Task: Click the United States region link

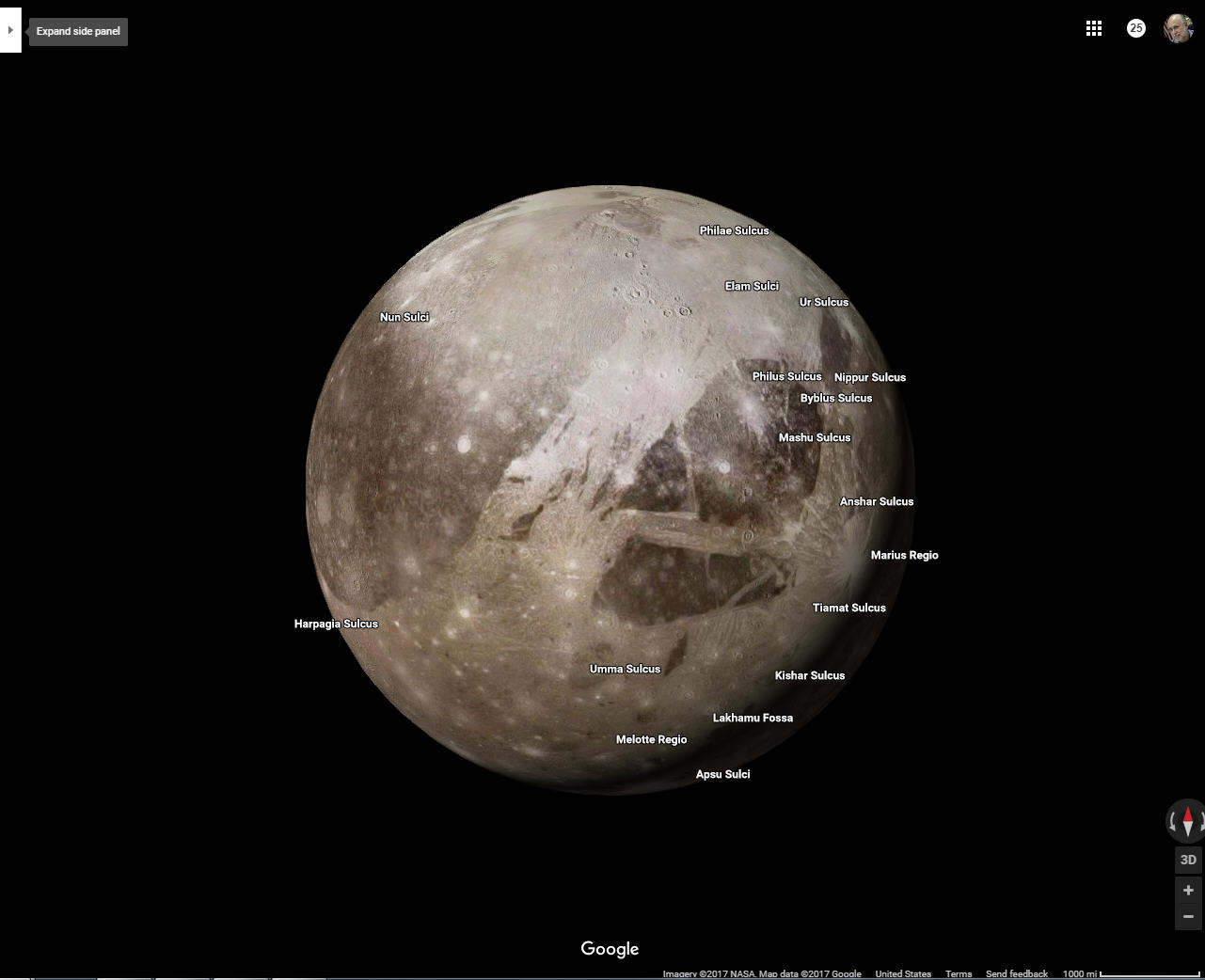Action: click(903, 974)
